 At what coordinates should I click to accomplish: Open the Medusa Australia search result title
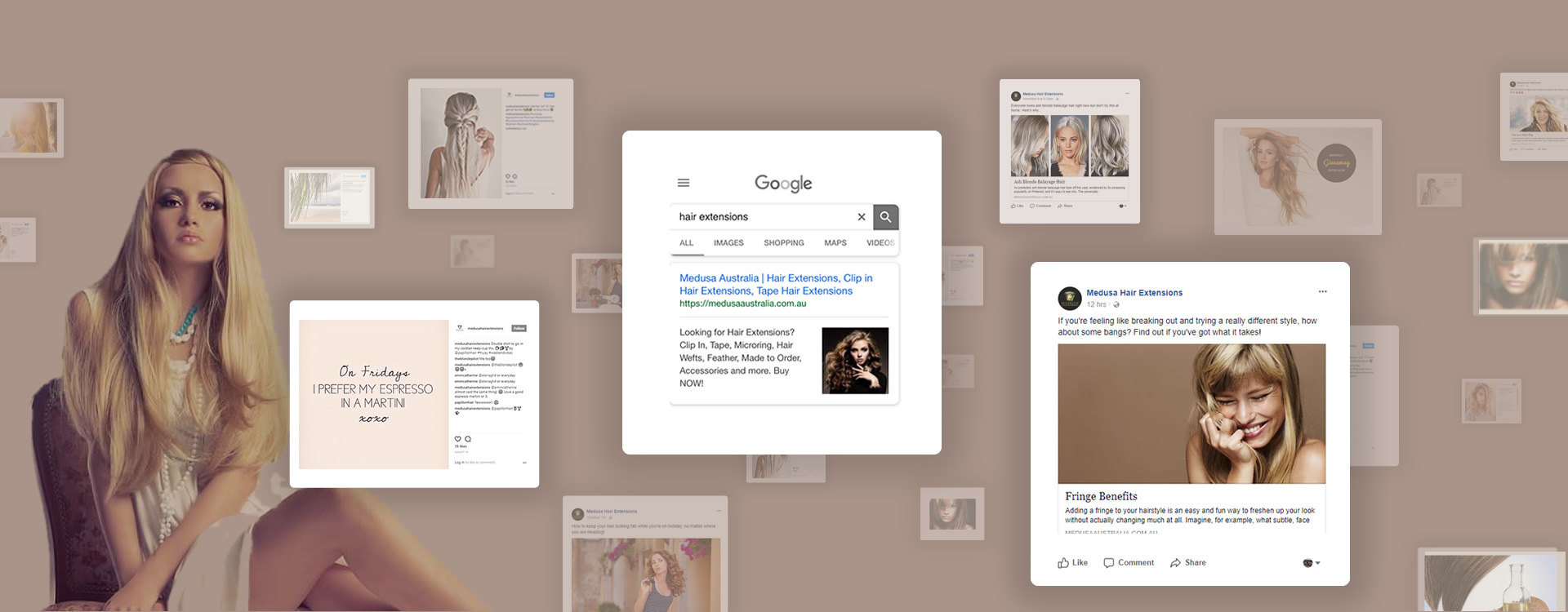[776, 284]
